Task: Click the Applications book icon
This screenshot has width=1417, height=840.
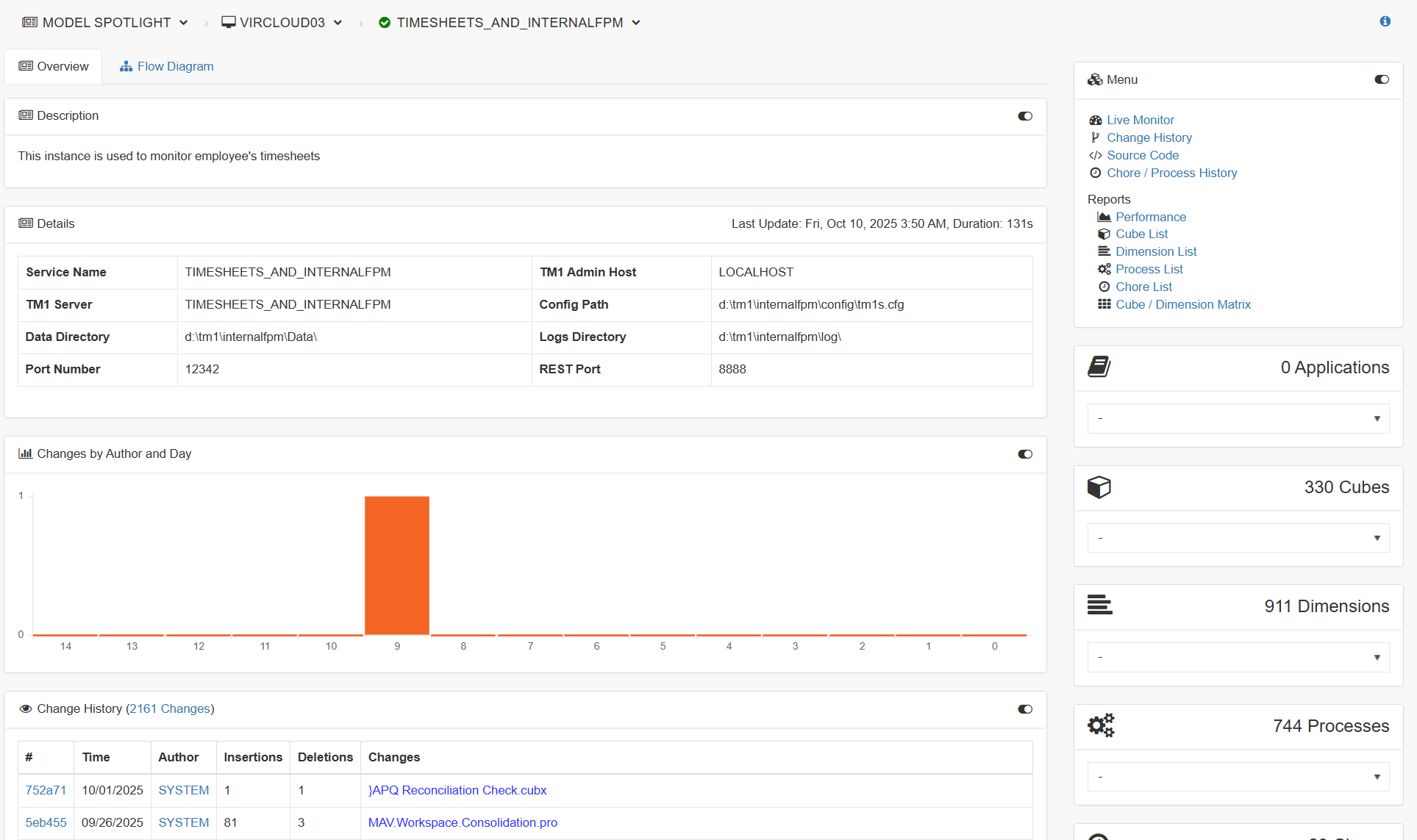Action: (x=1099, y=367)
